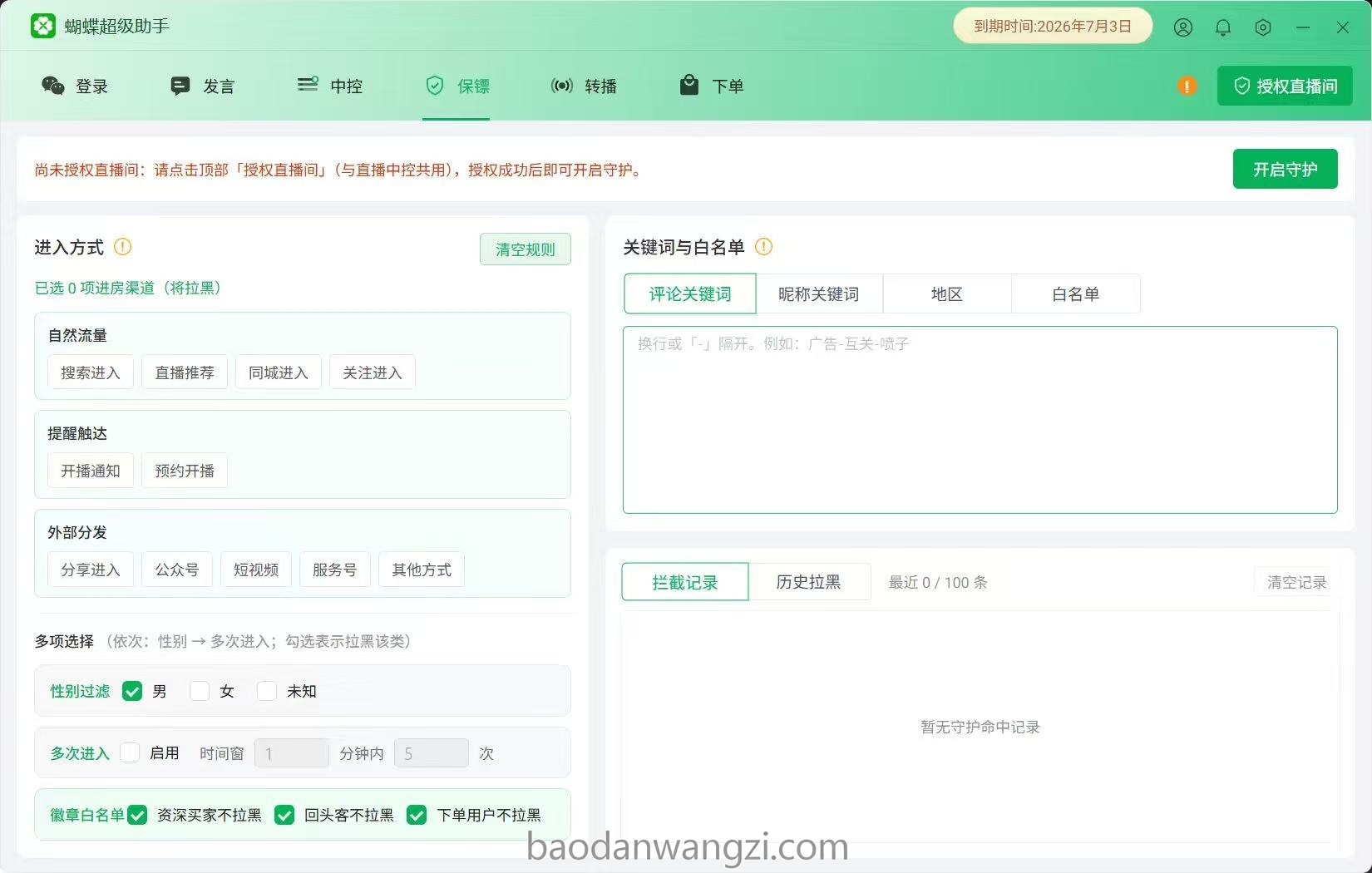
Task: Select the 地区 tab
Action: pos(947,294)
